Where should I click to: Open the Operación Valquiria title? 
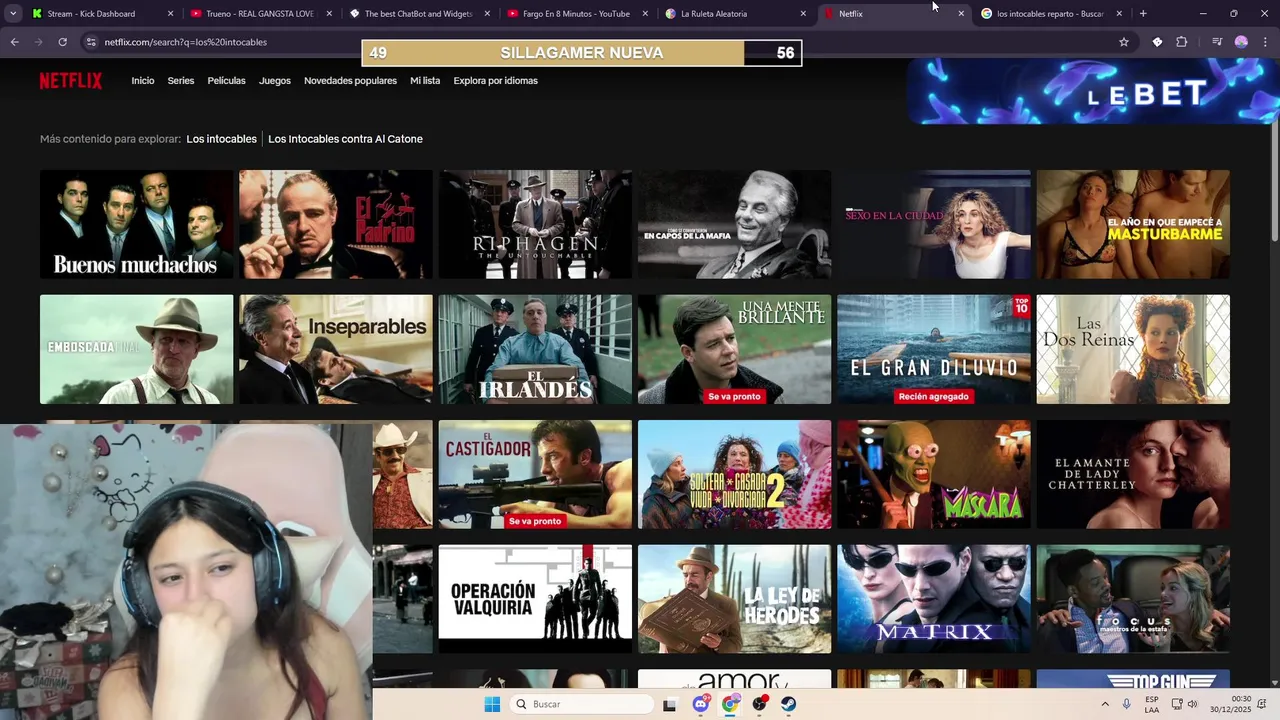pos(535,599)
